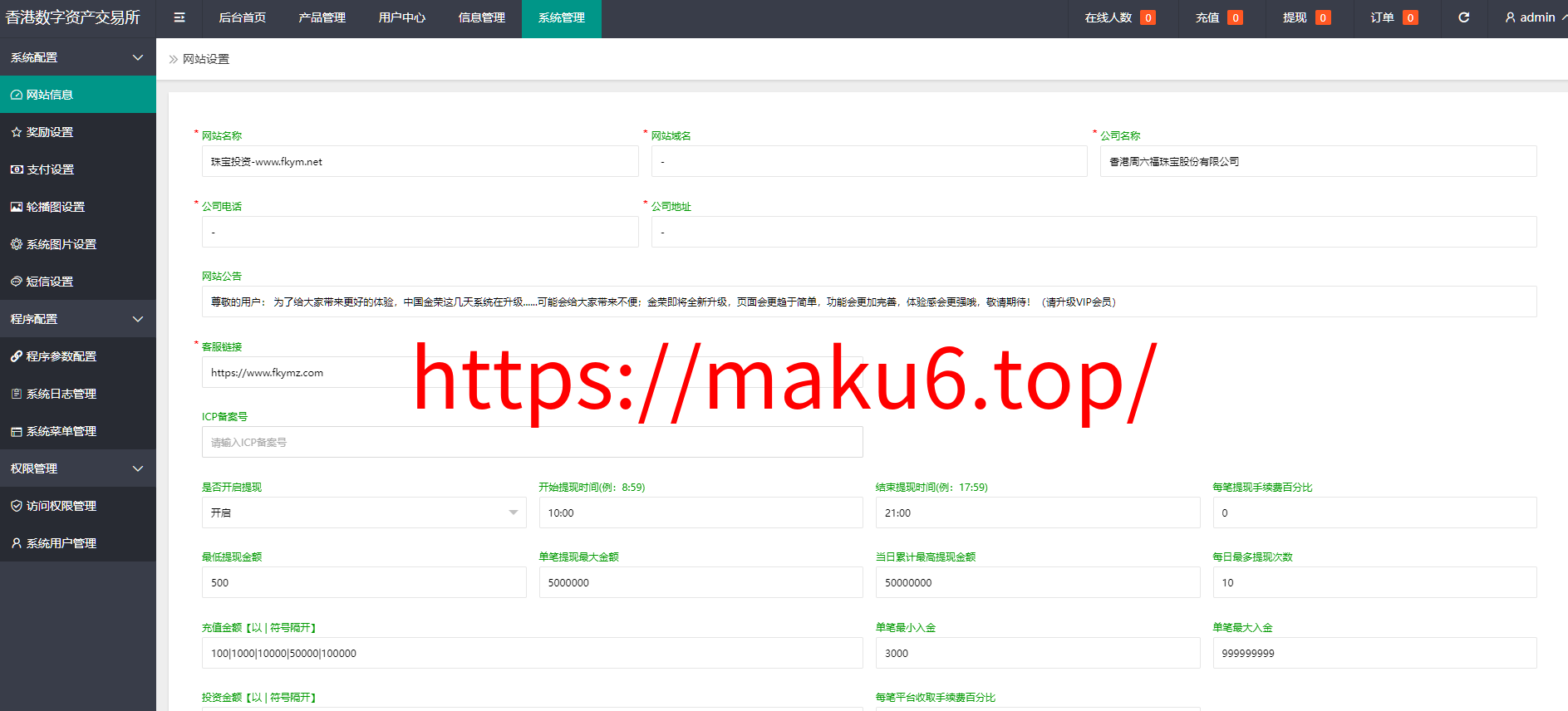Image resolution: width=1568 pixels, height=711 pixels.
Task: Click the ICP备案号 input field
Action: 533,442
